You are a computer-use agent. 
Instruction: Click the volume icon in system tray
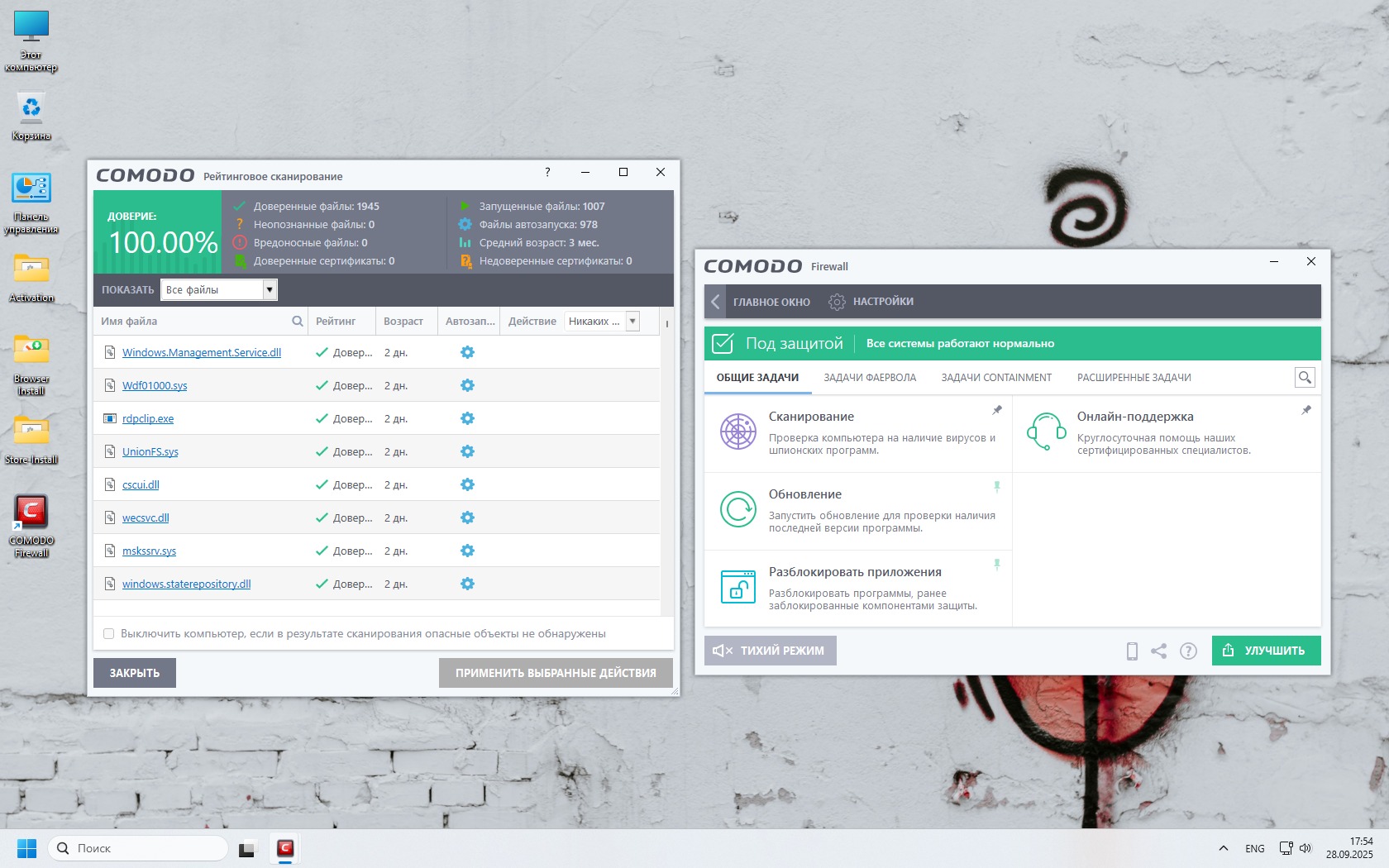1305,848
